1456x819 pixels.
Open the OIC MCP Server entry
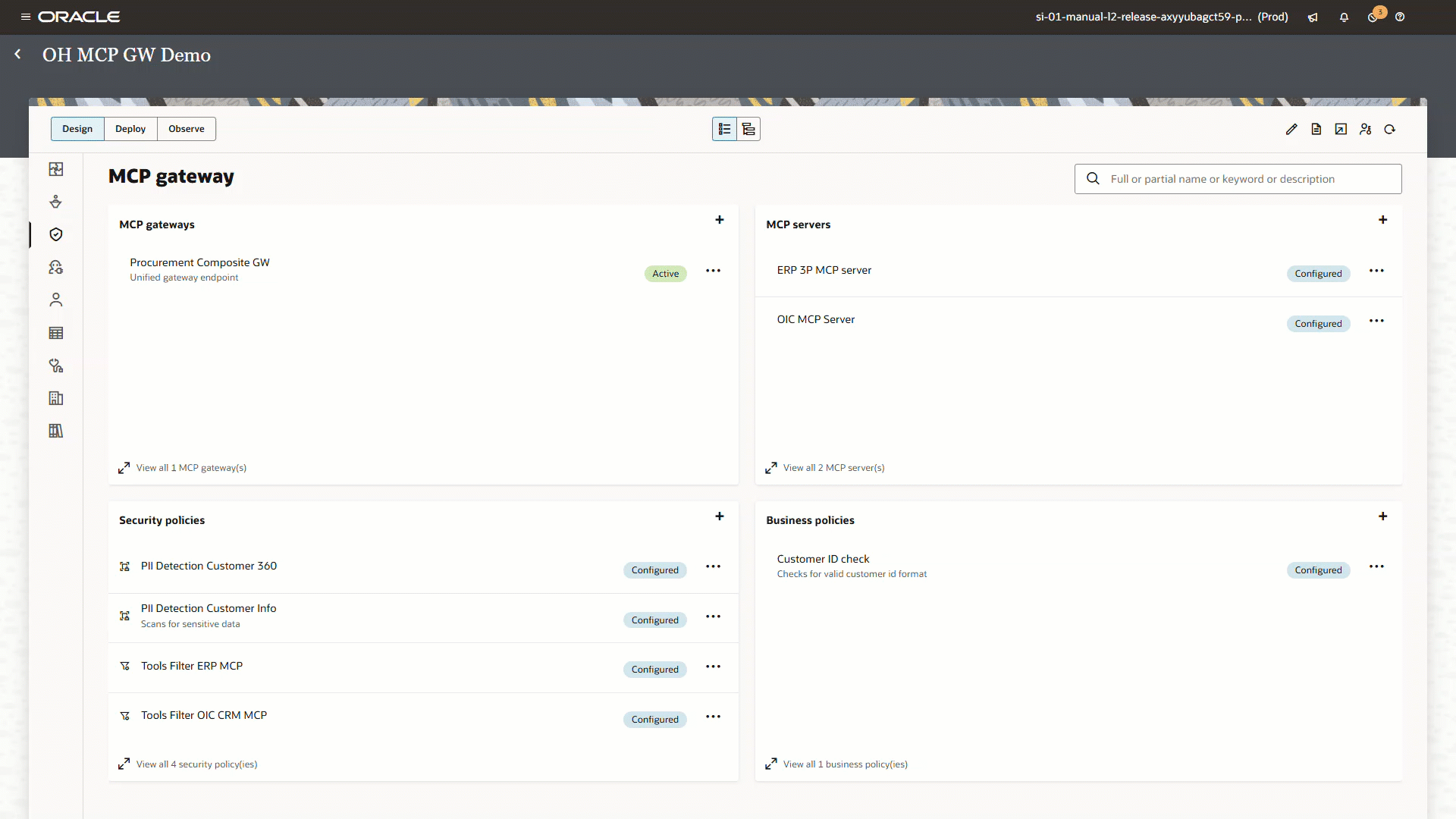pos(816,319)
